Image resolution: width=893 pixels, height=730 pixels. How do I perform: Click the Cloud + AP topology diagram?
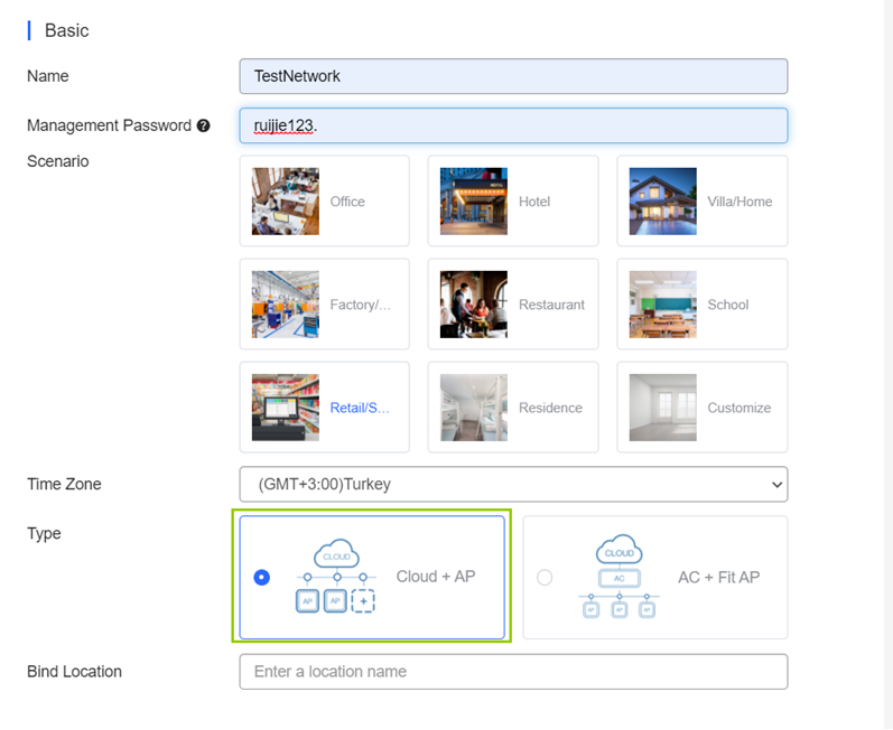coord(336,577)
